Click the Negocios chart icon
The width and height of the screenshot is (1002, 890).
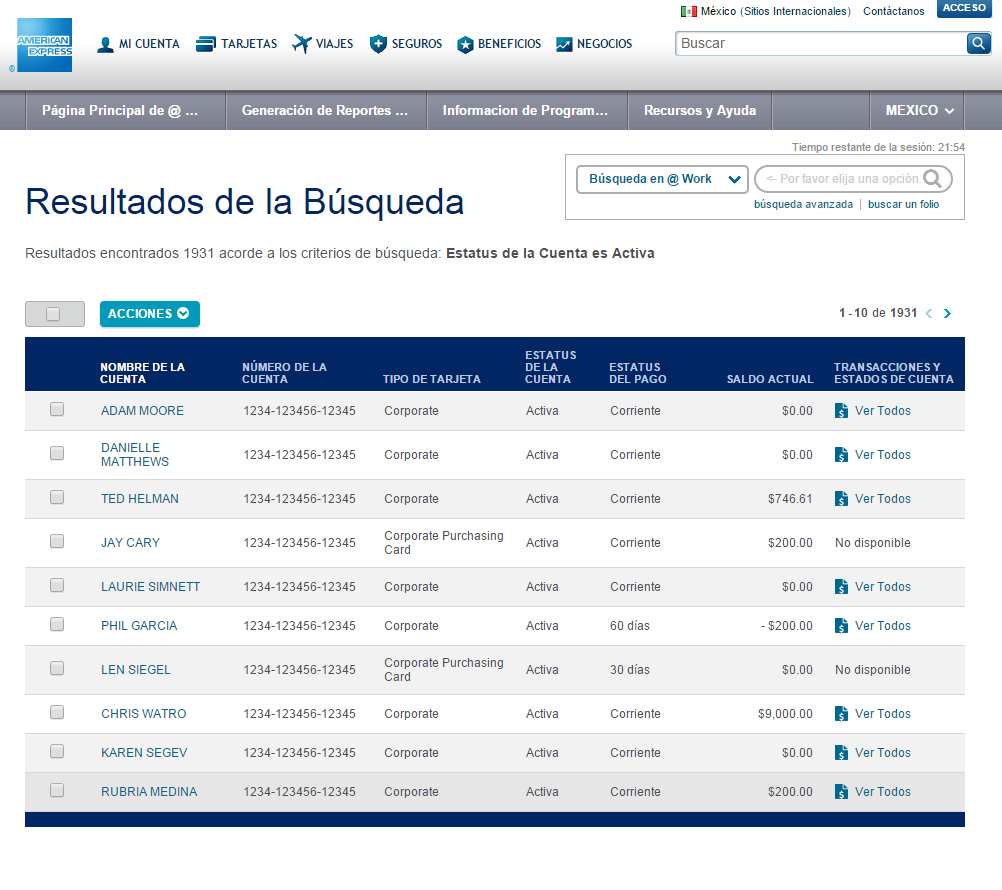[564, 44]
